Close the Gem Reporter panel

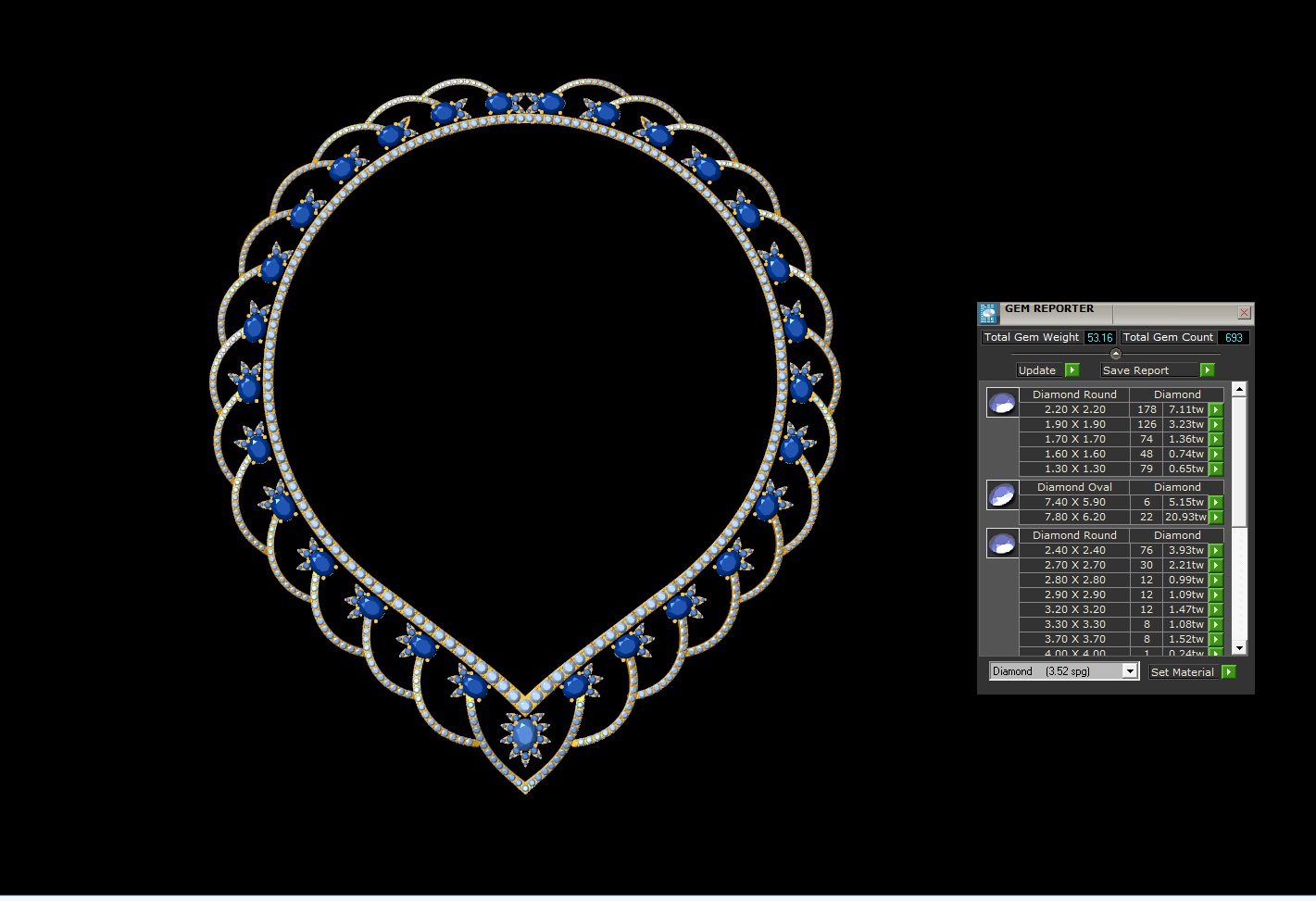pyautogui.click(x=1245, y=313)
